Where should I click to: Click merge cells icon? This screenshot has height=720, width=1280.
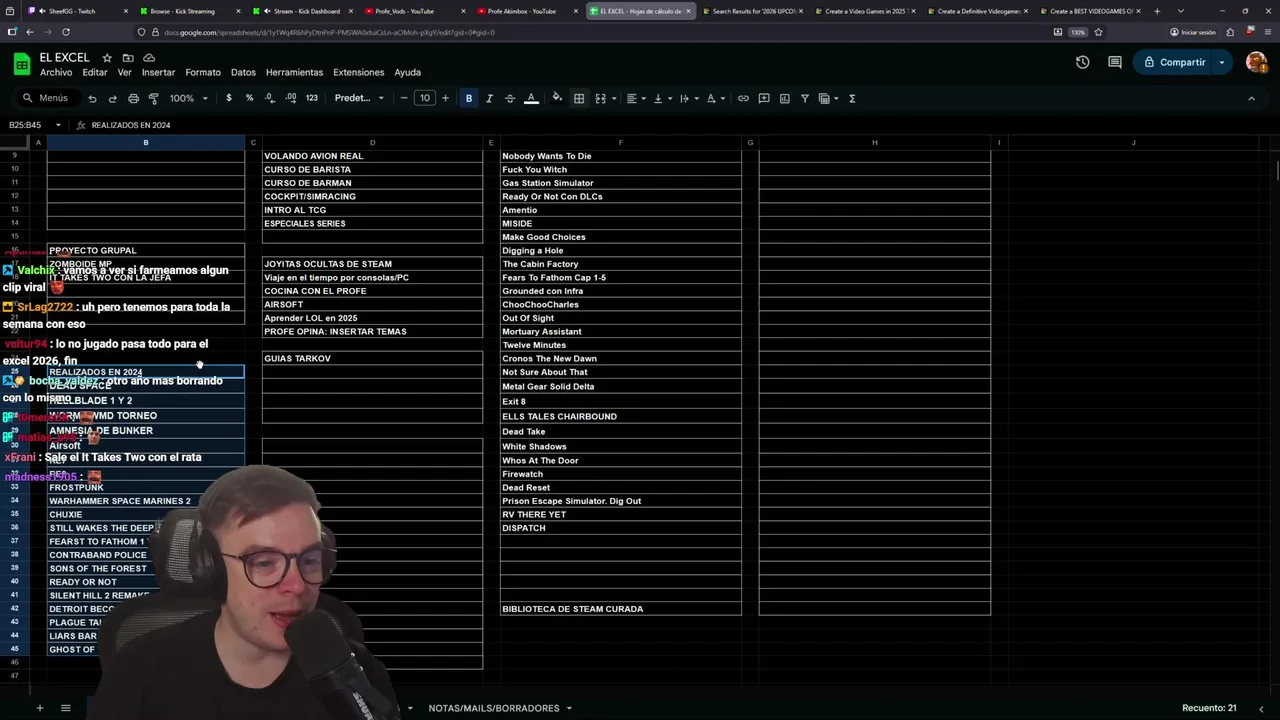coord(601,98)
